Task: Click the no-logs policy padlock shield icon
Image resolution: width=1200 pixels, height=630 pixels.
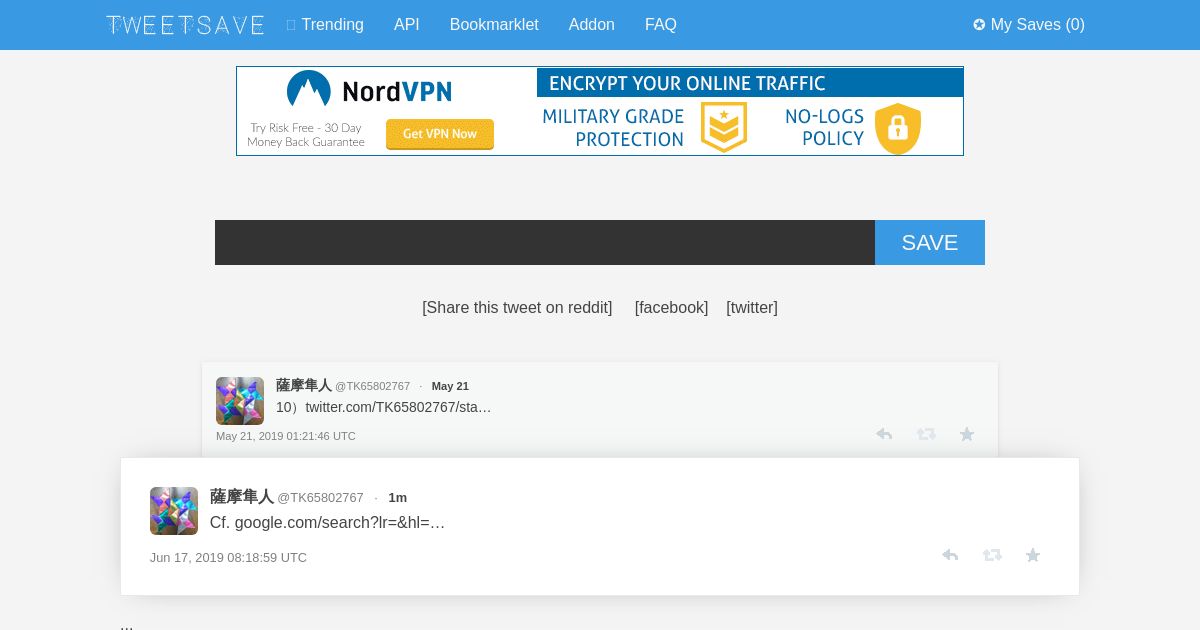Action: click(898, 129)
